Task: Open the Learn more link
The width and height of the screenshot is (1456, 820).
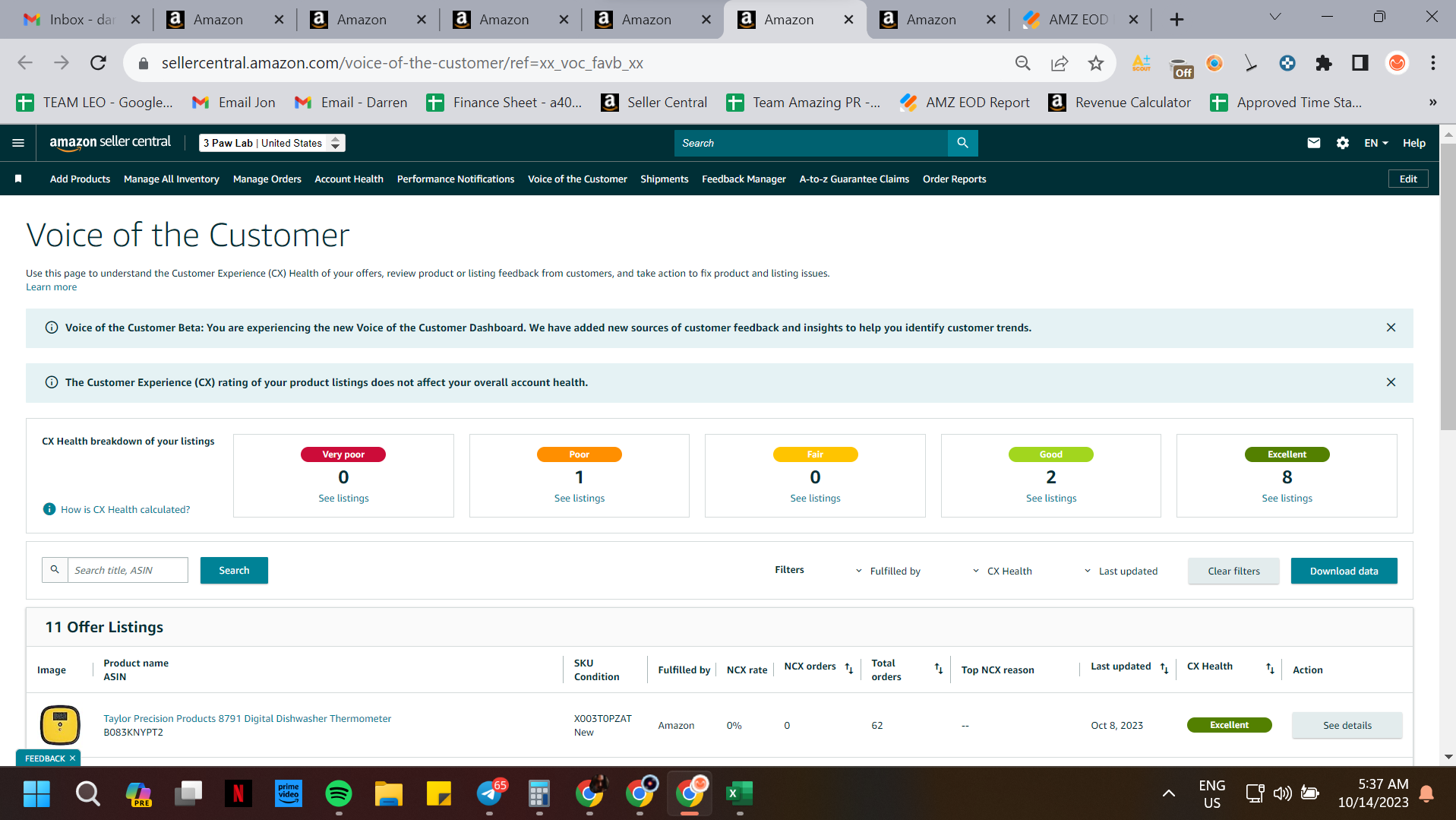Action: [x=51, y=287]
